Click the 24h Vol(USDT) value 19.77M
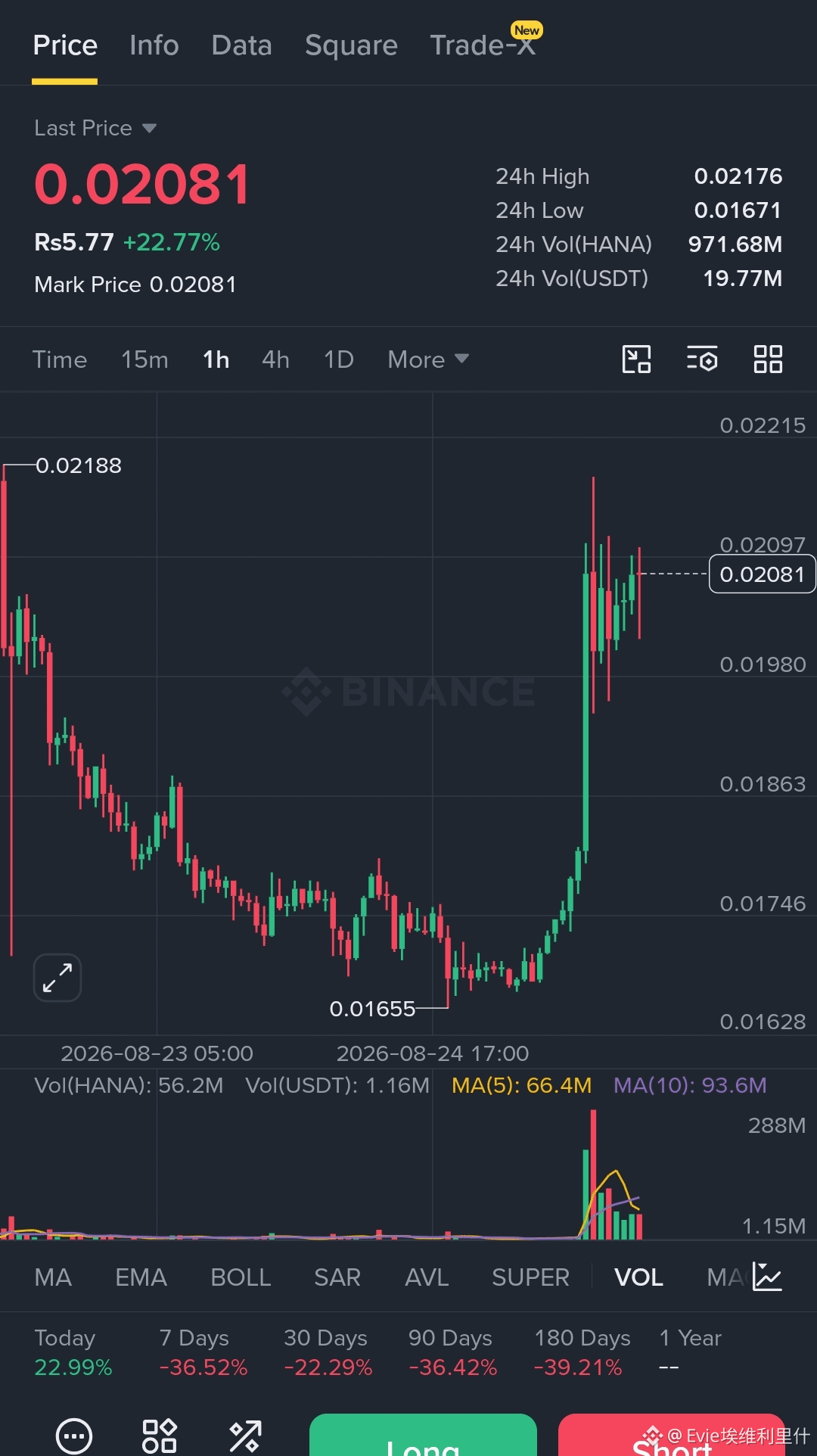 (743, 278)
